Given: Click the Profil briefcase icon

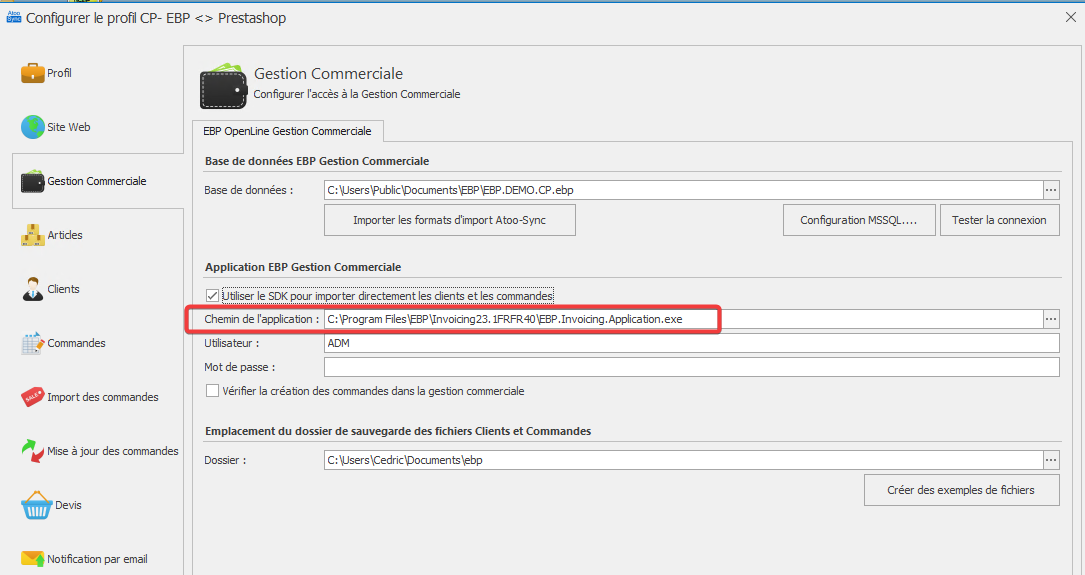Looking at the screenshot, I should 33,73.
